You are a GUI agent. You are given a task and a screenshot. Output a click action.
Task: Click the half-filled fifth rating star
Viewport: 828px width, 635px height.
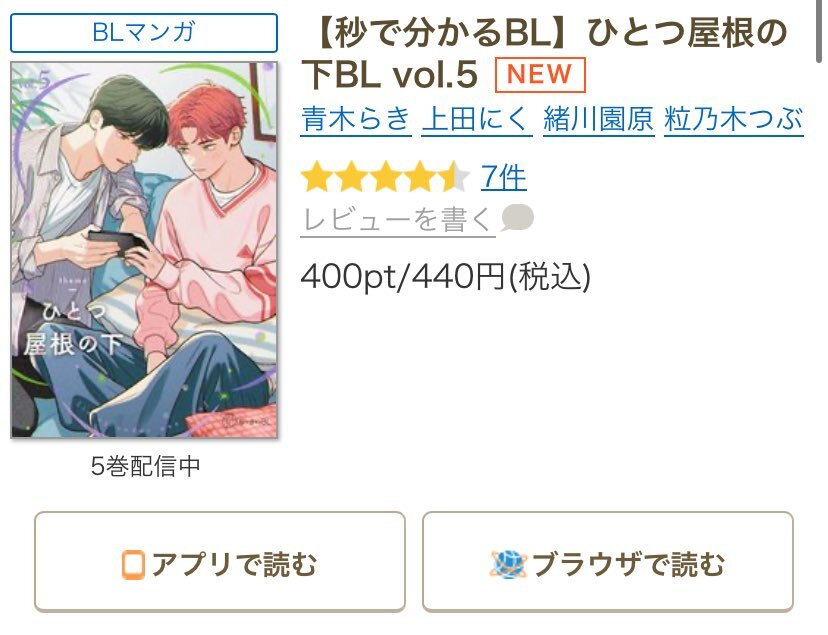point(454,177)
